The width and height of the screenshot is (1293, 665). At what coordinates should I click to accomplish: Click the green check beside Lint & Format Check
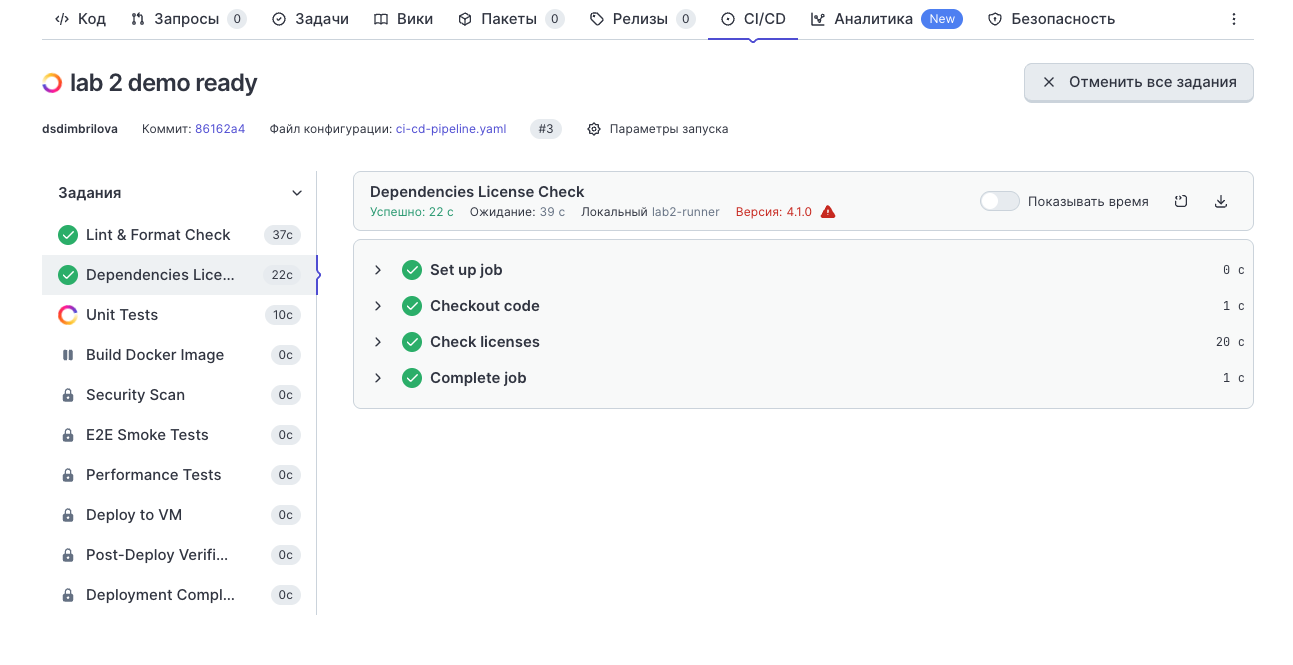click(68, 235)
